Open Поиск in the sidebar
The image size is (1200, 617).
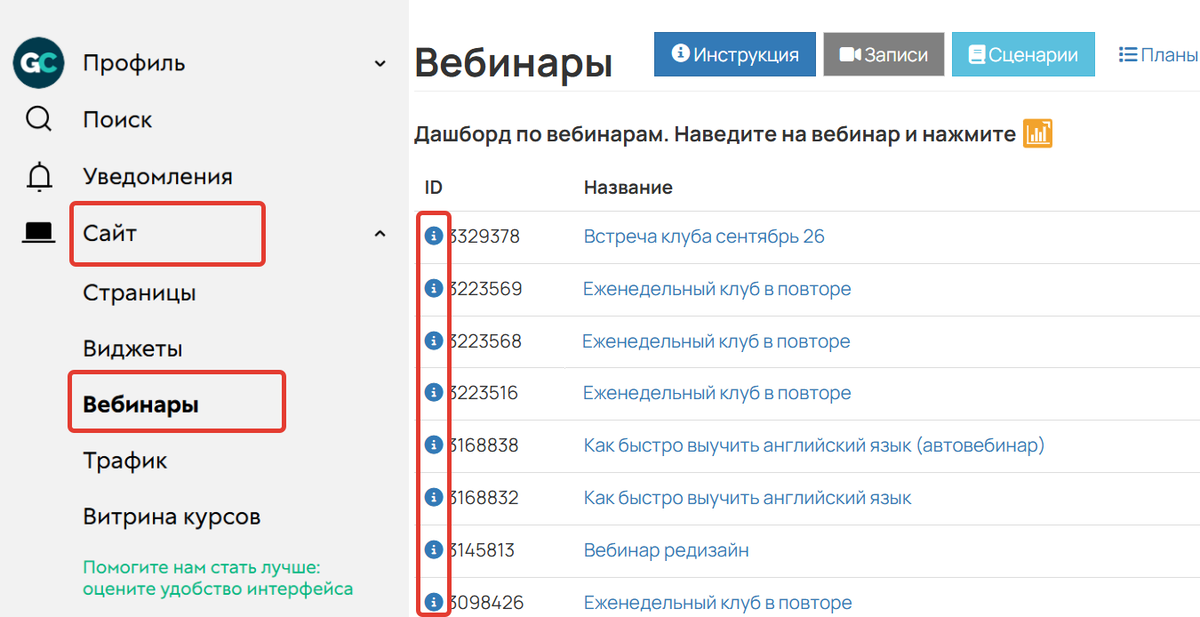pyautogui.click(x=118, y=119)
